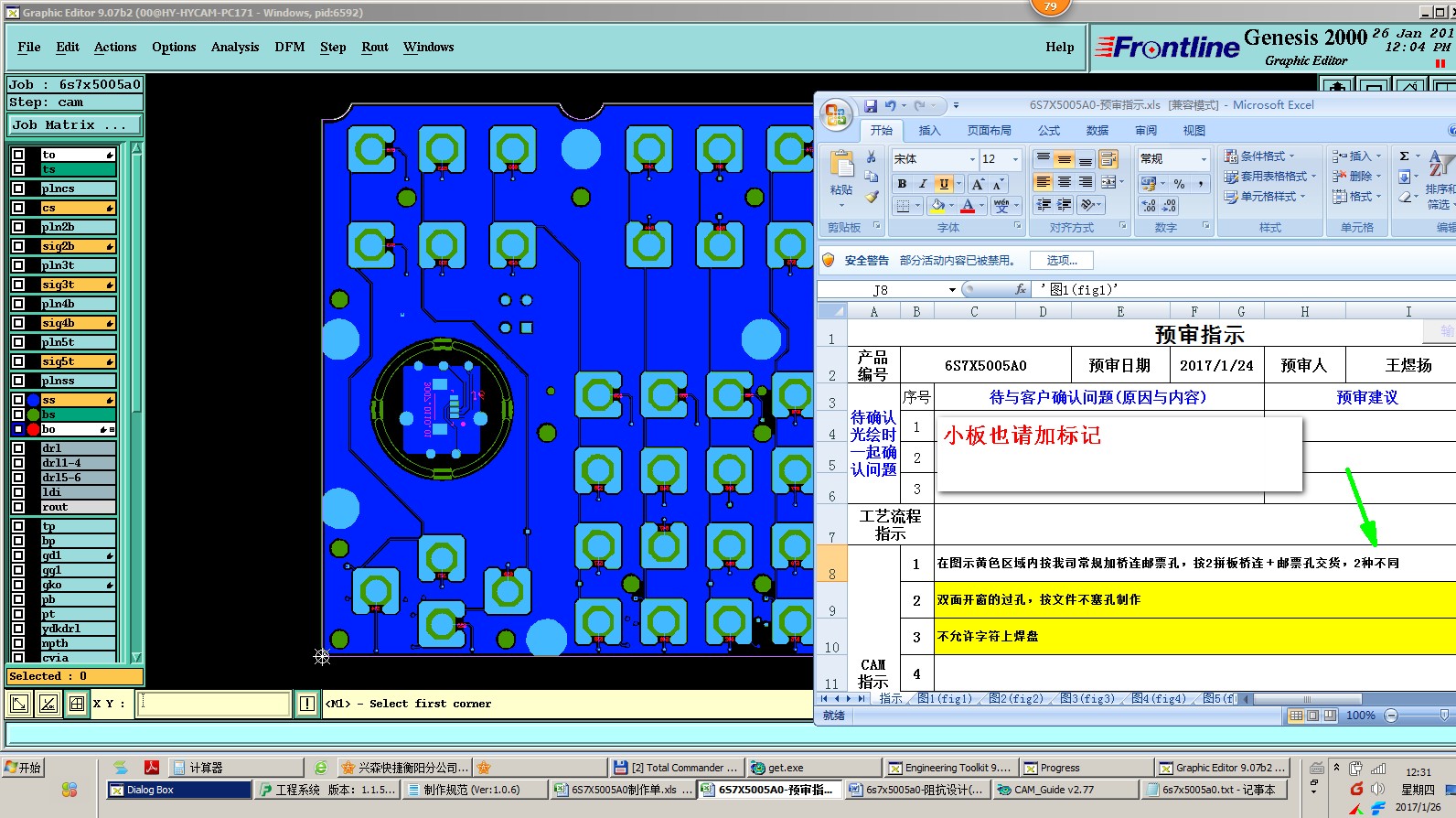This screenshot has height=818, width=1456.
Task: Open the font size dropdown showing 12
Action: [1015, 159]
